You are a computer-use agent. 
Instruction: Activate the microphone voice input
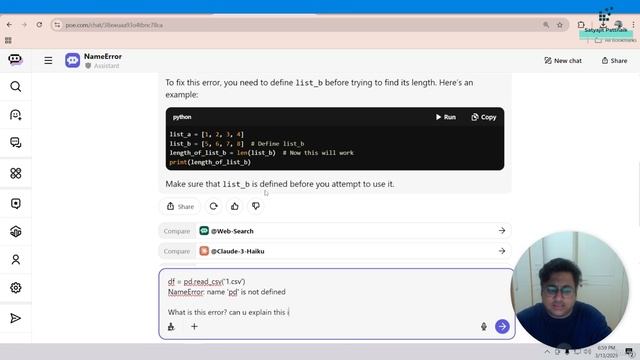pyautogui.click(x=484, y=327)
